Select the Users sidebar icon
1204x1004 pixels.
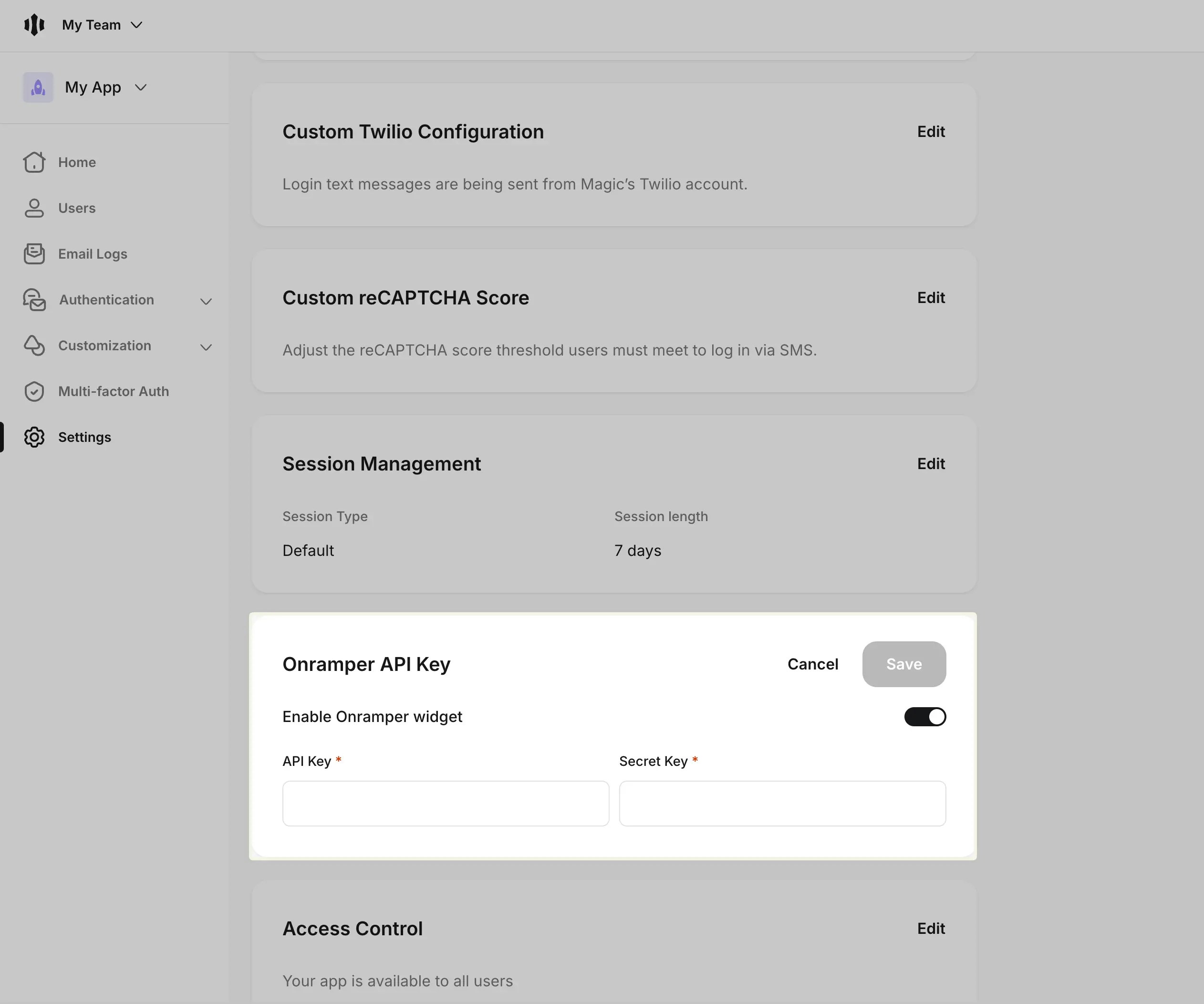[34, 208]
